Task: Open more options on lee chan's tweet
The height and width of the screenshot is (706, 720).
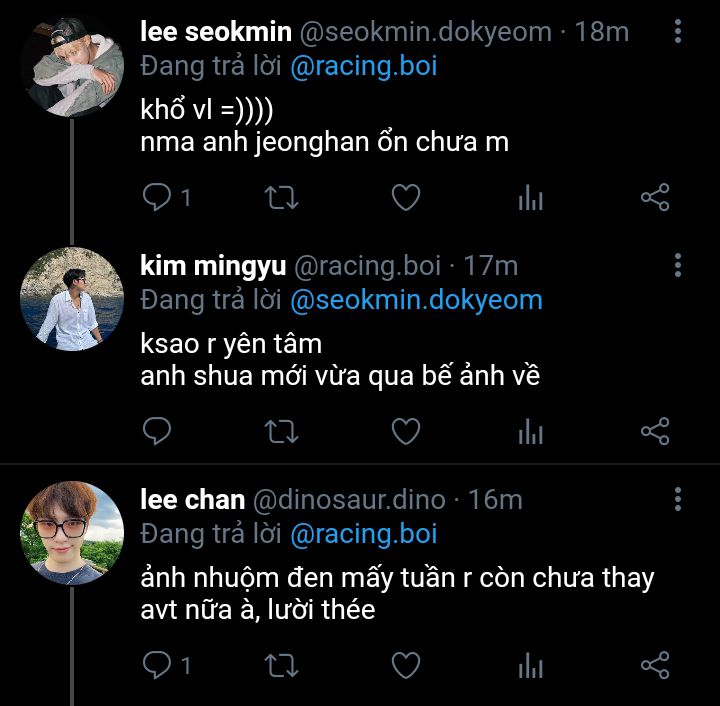Action: (x=678, y=499)
